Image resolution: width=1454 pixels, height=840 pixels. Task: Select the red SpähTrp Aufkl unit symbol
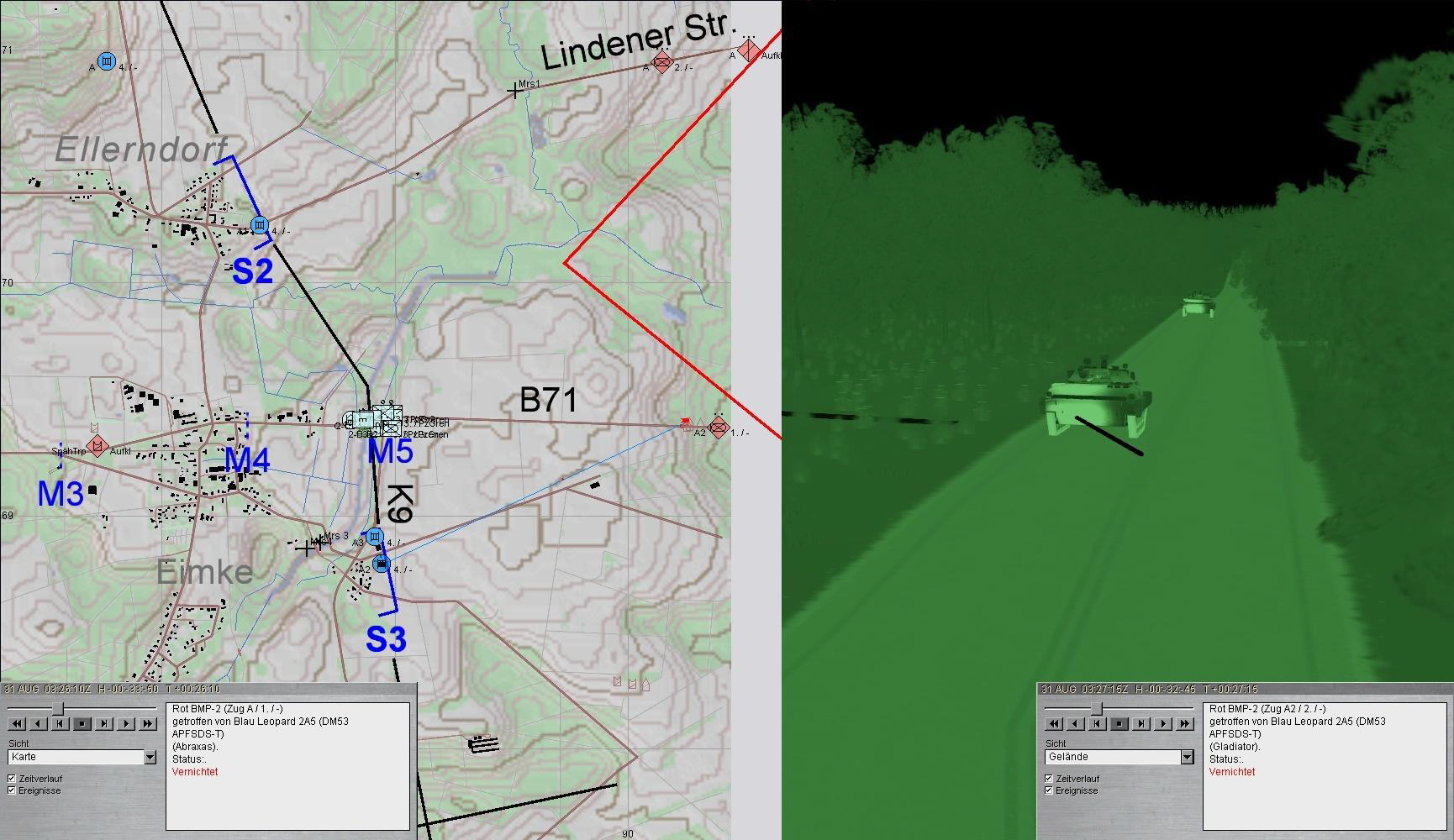click(97, 446)
